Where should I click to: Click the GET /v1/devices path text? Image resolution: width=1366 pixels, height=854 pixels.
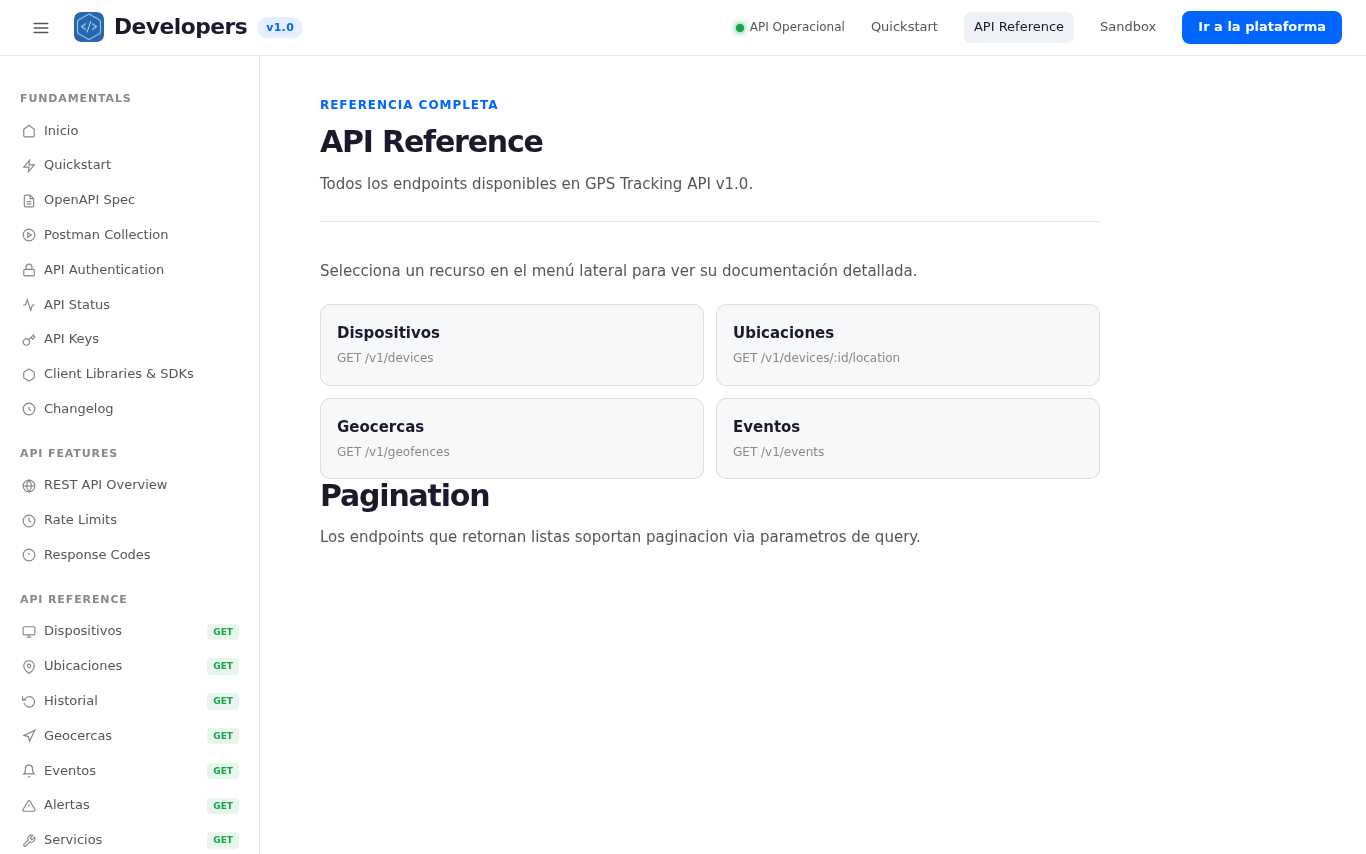tap(385, 358)
